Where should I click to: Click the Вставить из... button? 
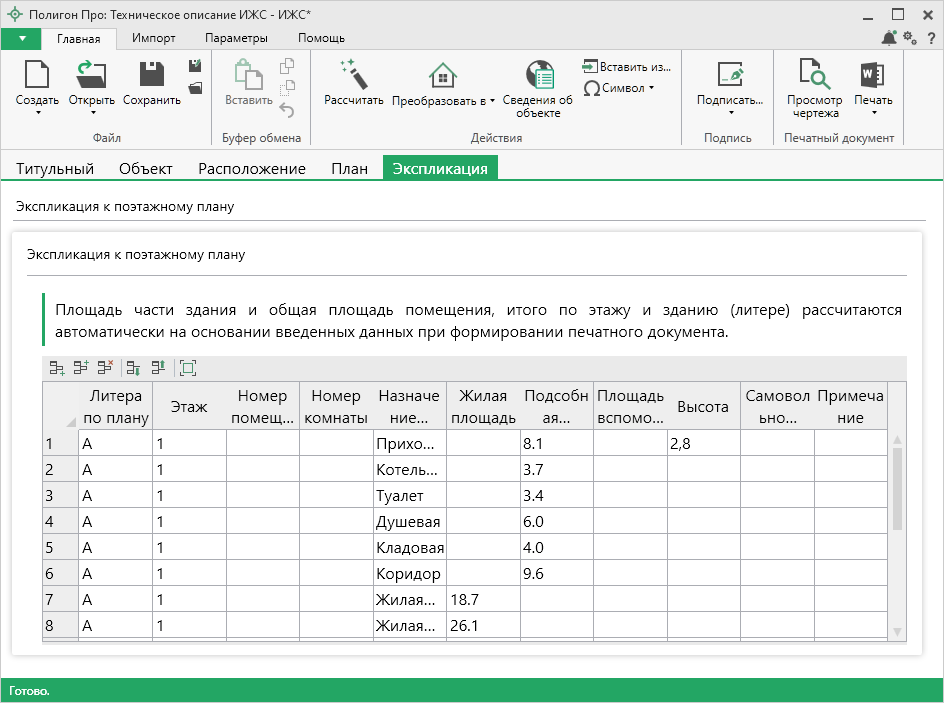(x=627, y=66)
